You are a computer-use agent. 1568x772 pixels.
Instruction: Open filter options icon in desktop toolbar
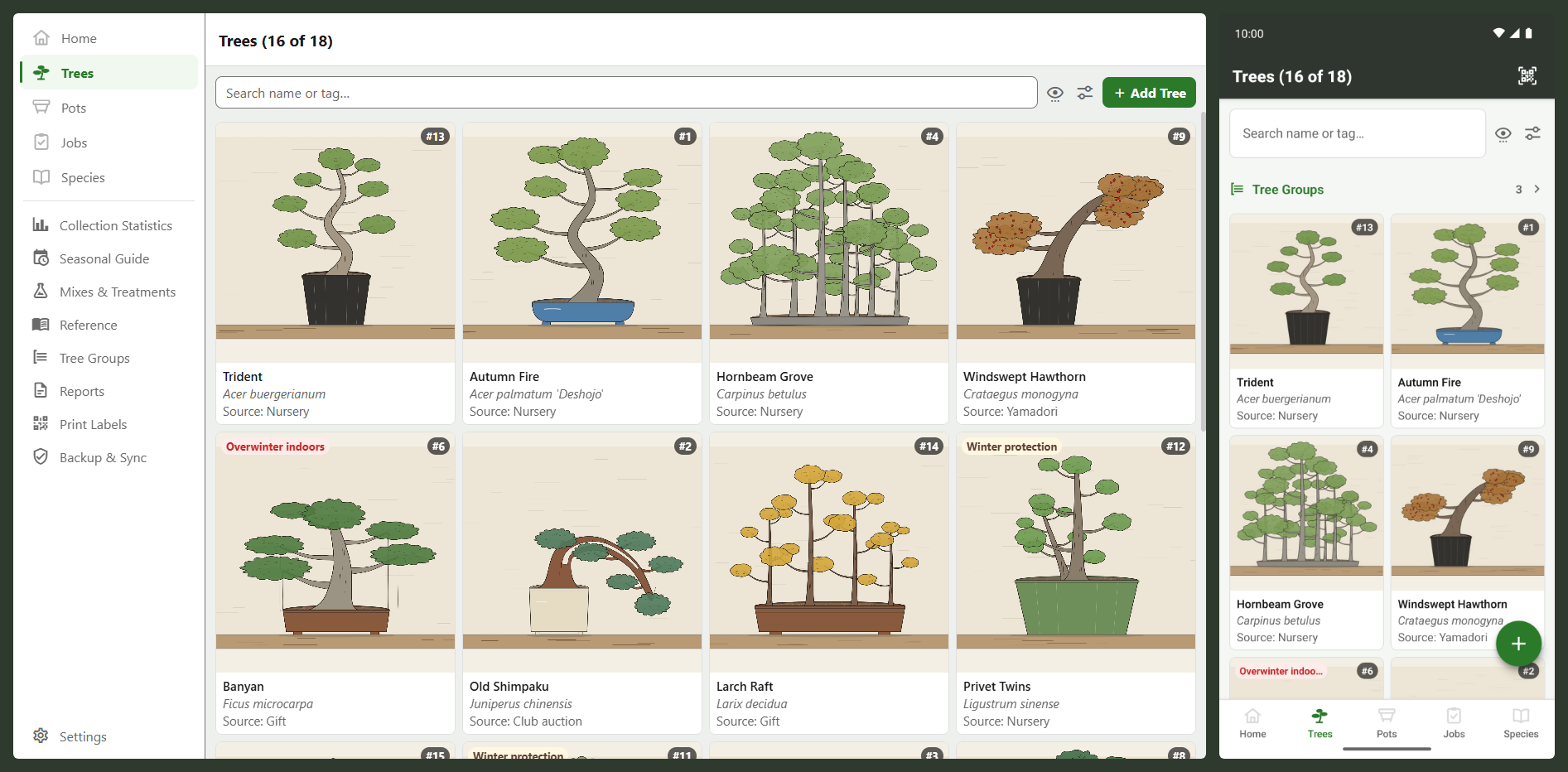coord(1084,93)
